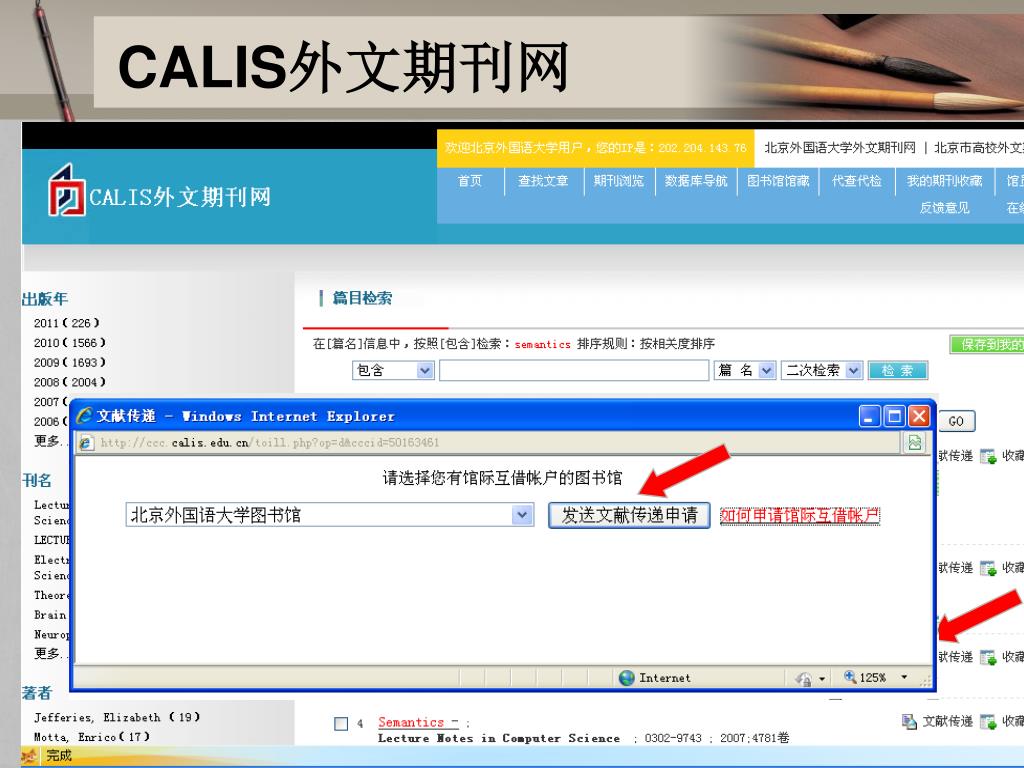Filter by publication year 2010 (1566)
This screenshot has width=1024, height=768.
70,343
